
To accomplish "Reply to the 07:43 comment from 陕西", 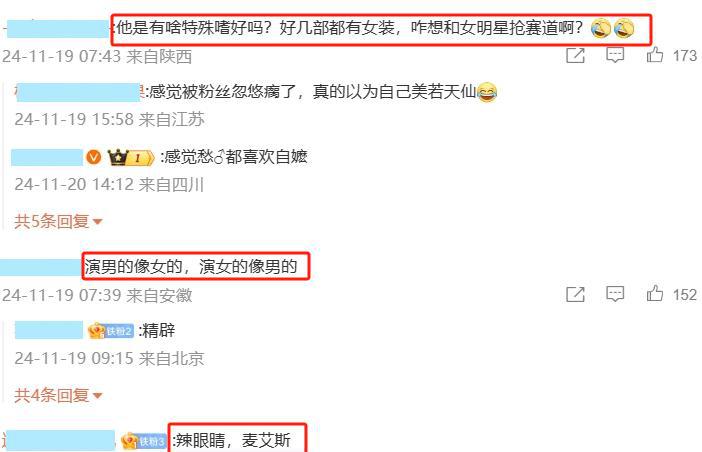I will click(615, 55).
